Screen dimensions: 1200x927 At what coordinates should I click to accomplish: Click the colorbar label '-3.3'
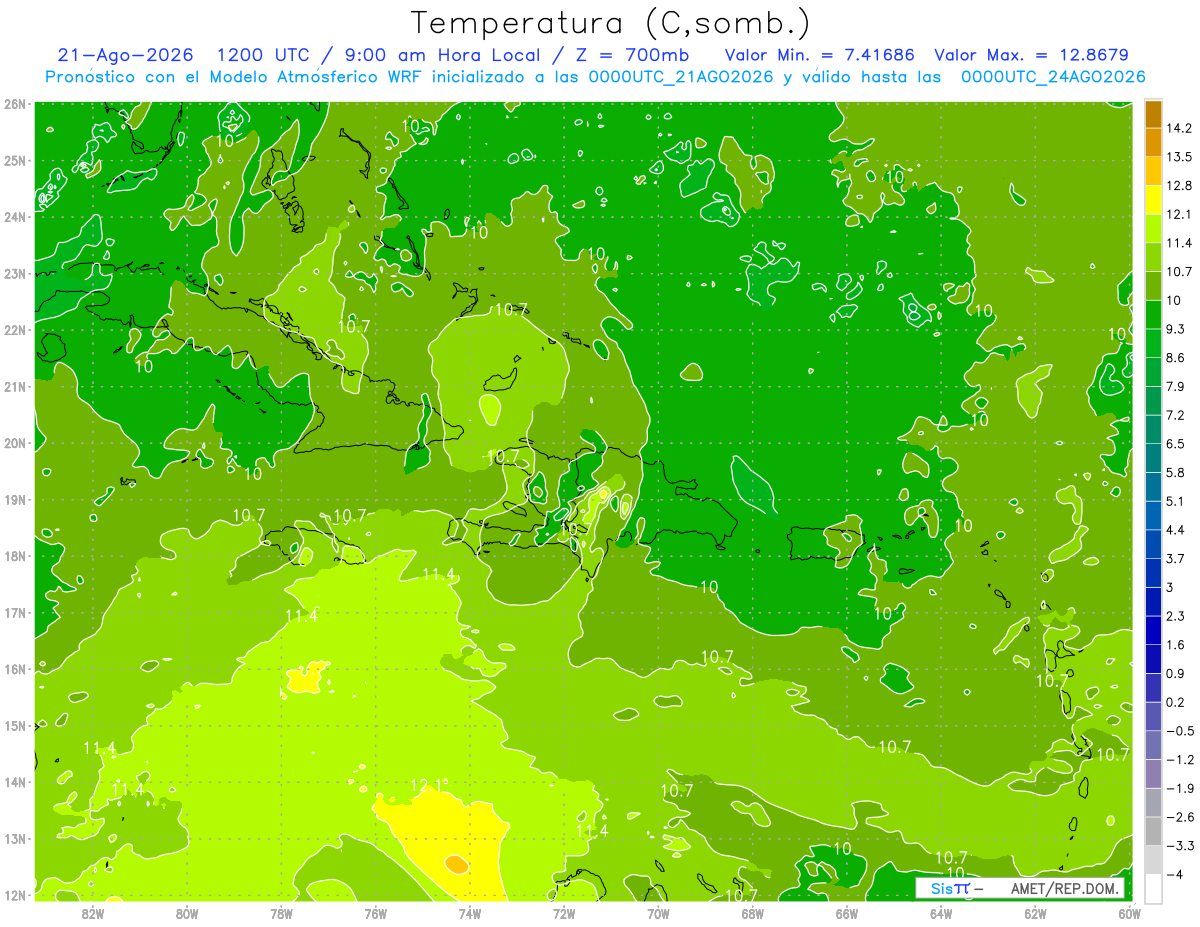[x=1180, y=846]
